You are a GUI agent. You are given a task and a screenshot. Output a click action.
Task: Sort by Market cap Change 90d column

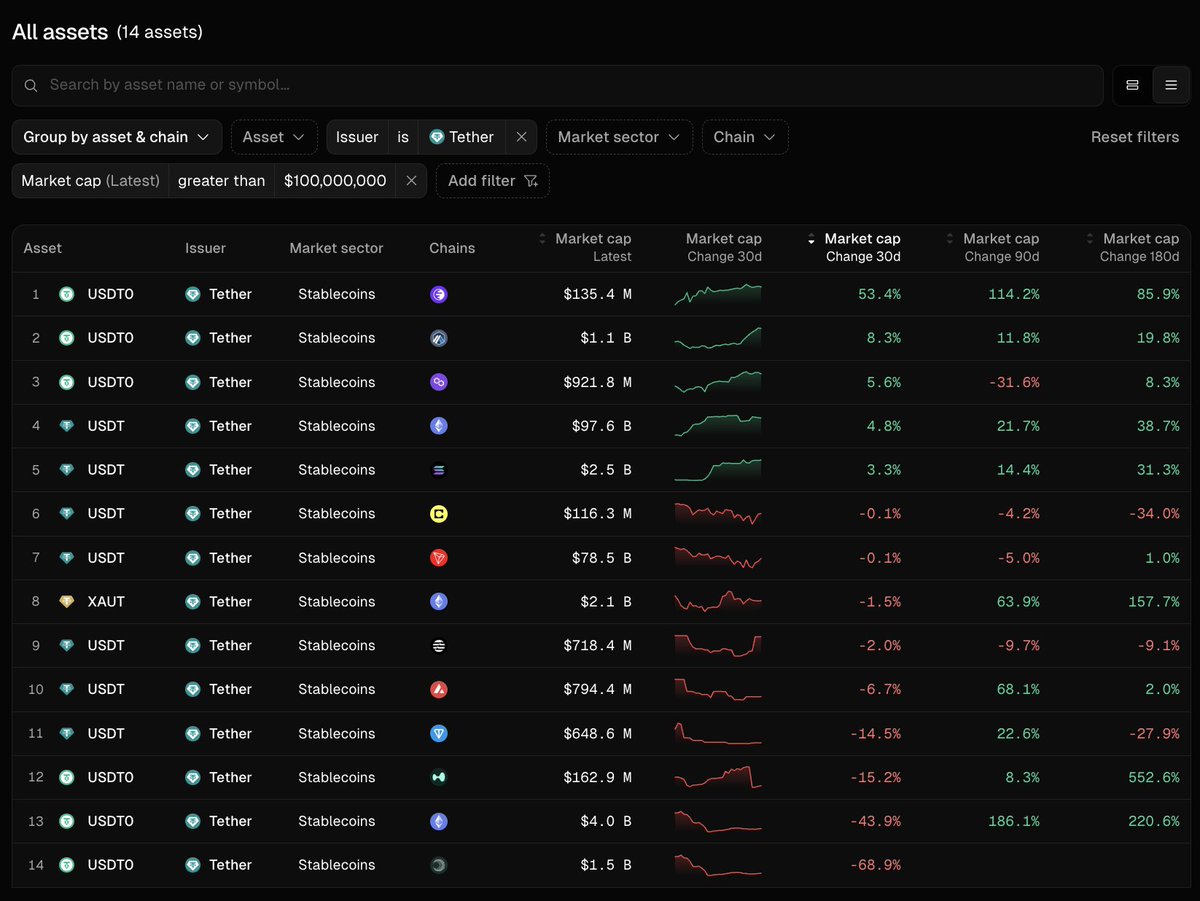[992, 248]
